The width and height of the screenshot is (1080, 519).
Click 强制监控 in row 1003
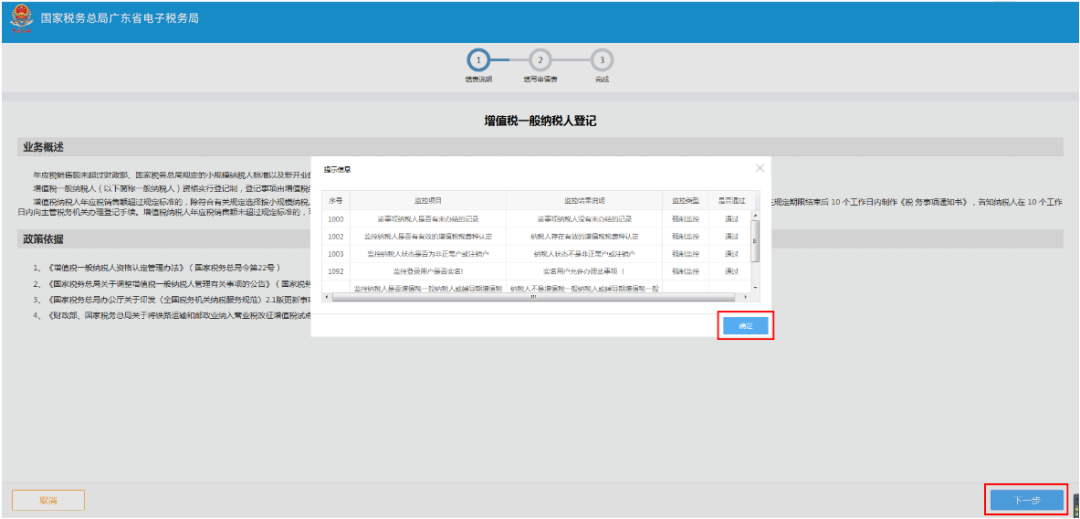point(685,254)
